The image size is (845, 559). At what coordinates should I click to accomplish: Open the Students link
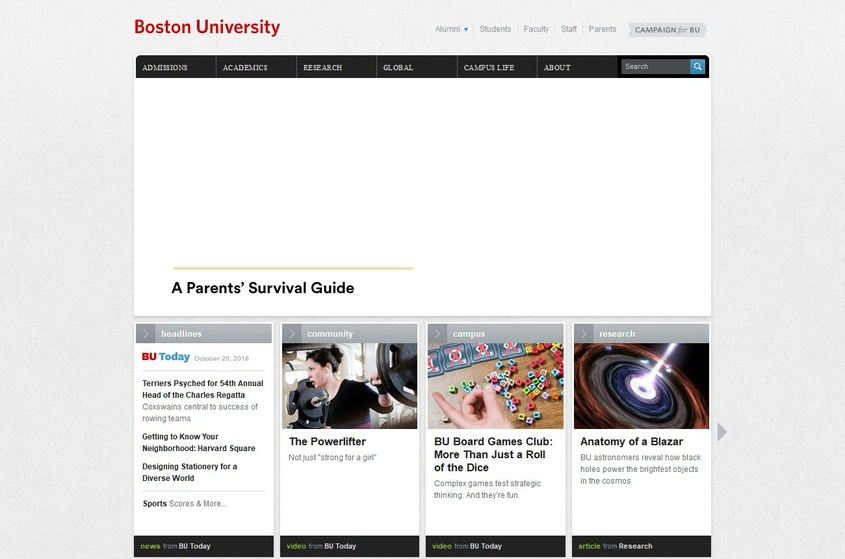click(x=495, y=29)
